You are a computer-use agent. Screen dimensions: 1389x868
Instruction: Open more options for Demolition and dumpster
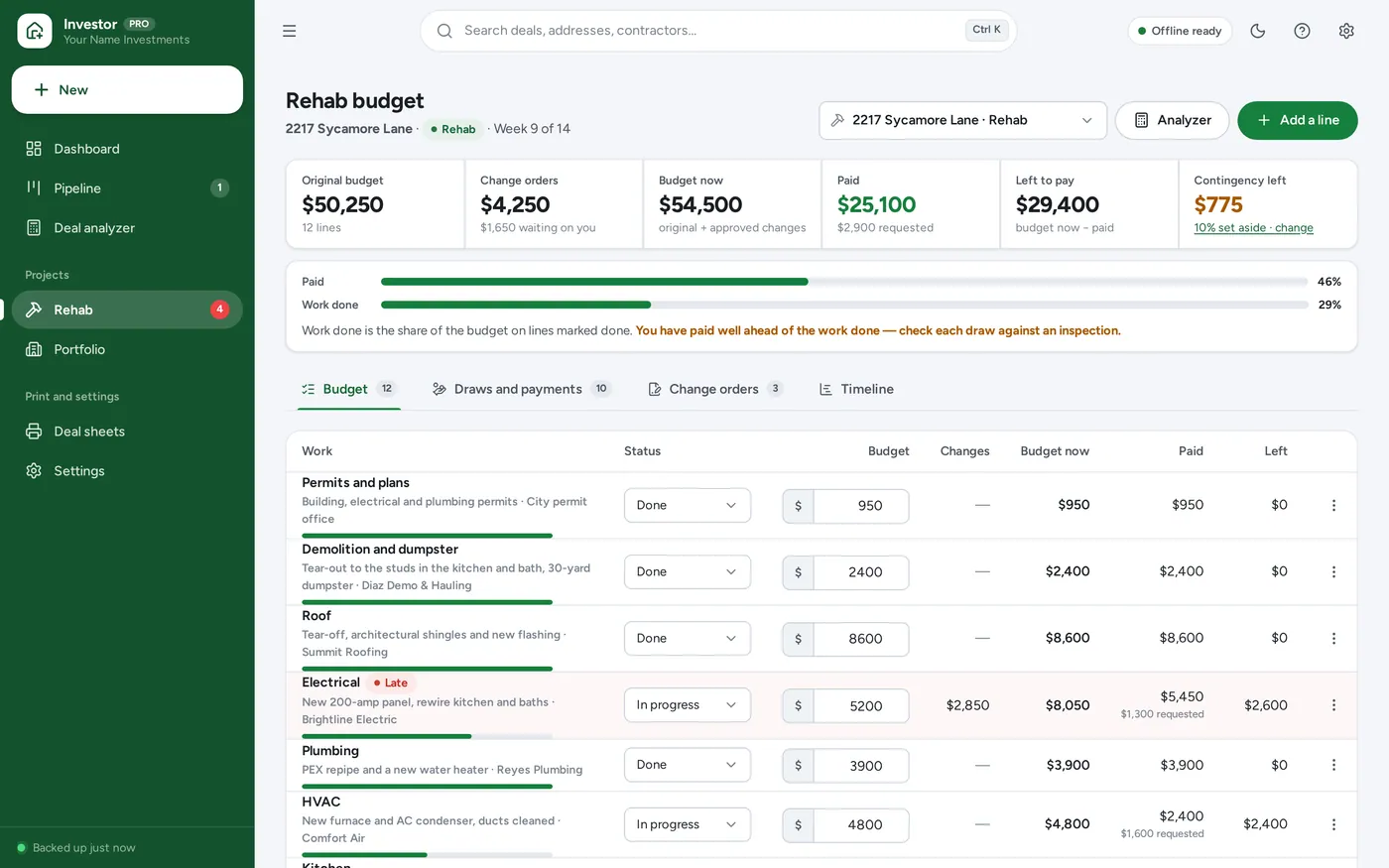(1333, 571)
